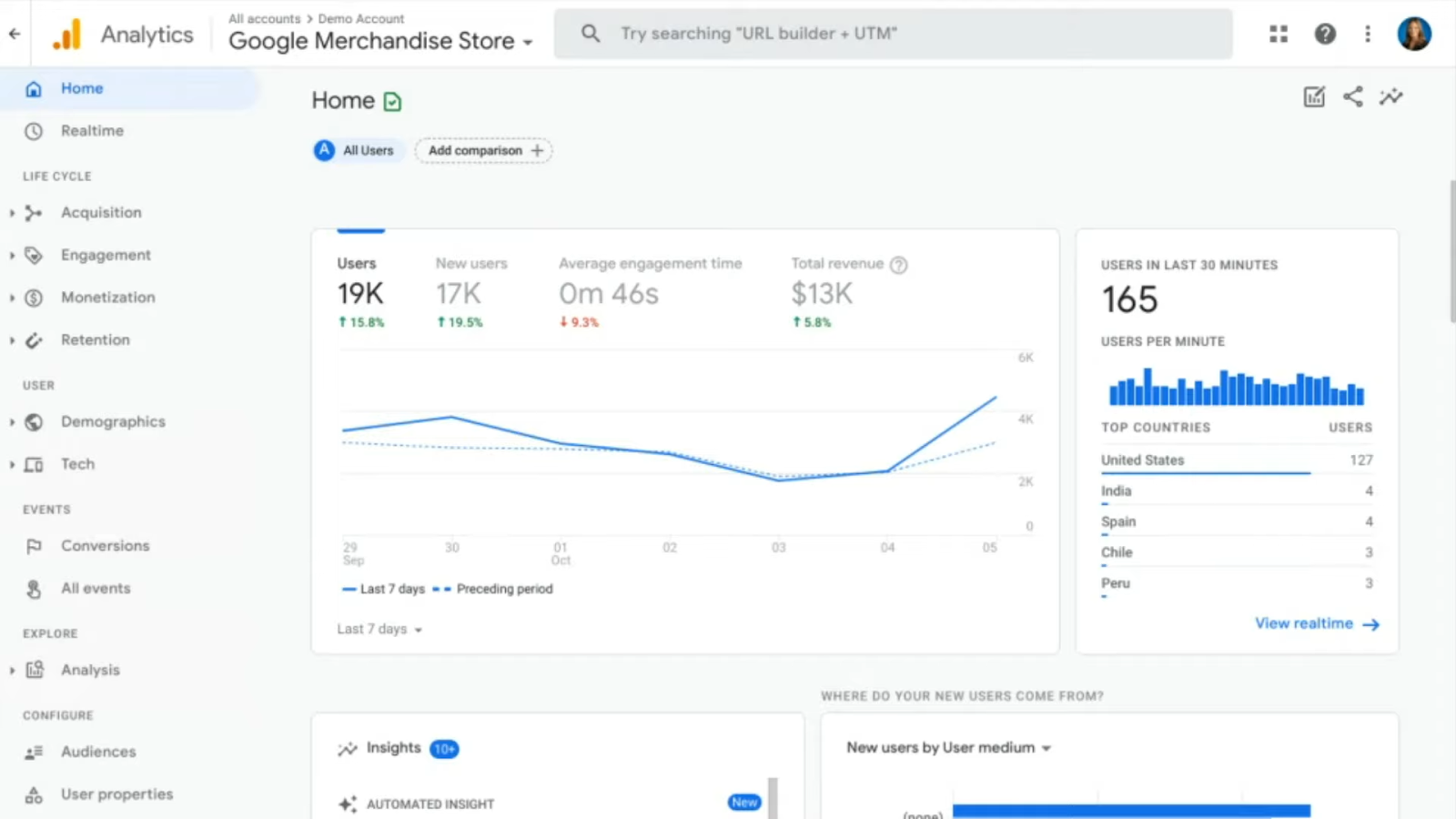This screenshot has height=819, width=1456.
Task: Go to Home in the sidebar
Action: [130, 88]
